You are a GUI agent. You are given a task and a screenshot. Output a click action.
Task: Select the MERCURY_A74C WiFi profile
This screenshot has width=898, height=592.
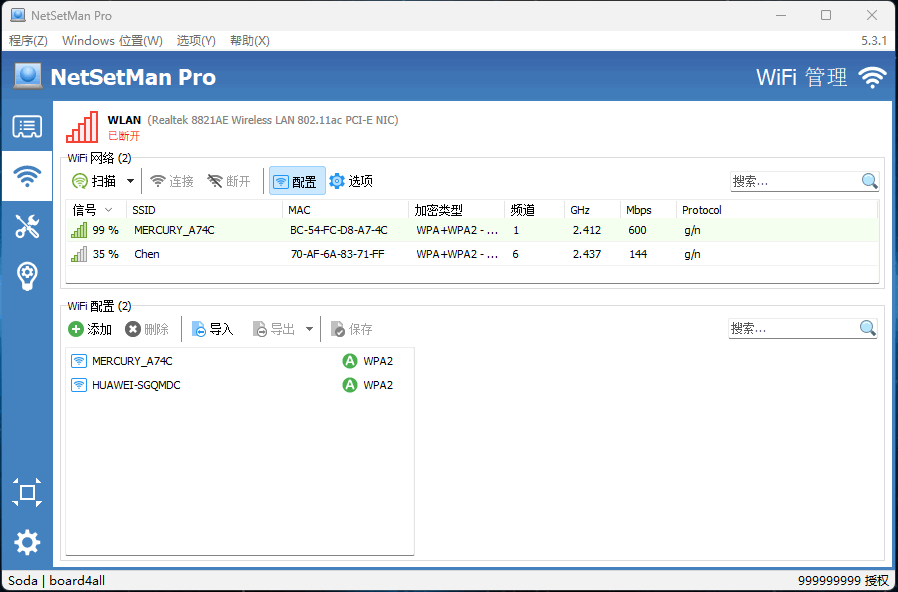click(240, 361)
